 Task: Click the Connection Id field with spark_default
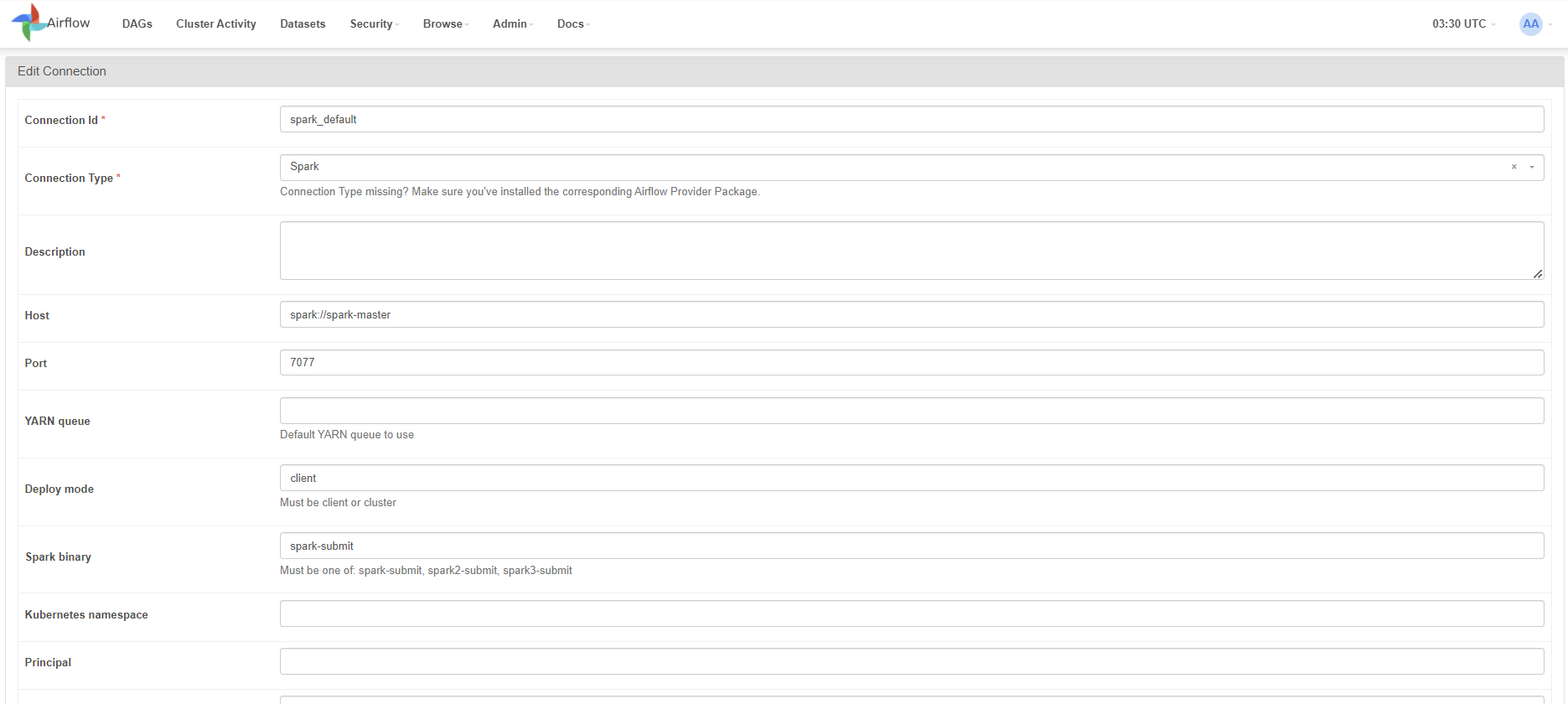click(912, 119)
